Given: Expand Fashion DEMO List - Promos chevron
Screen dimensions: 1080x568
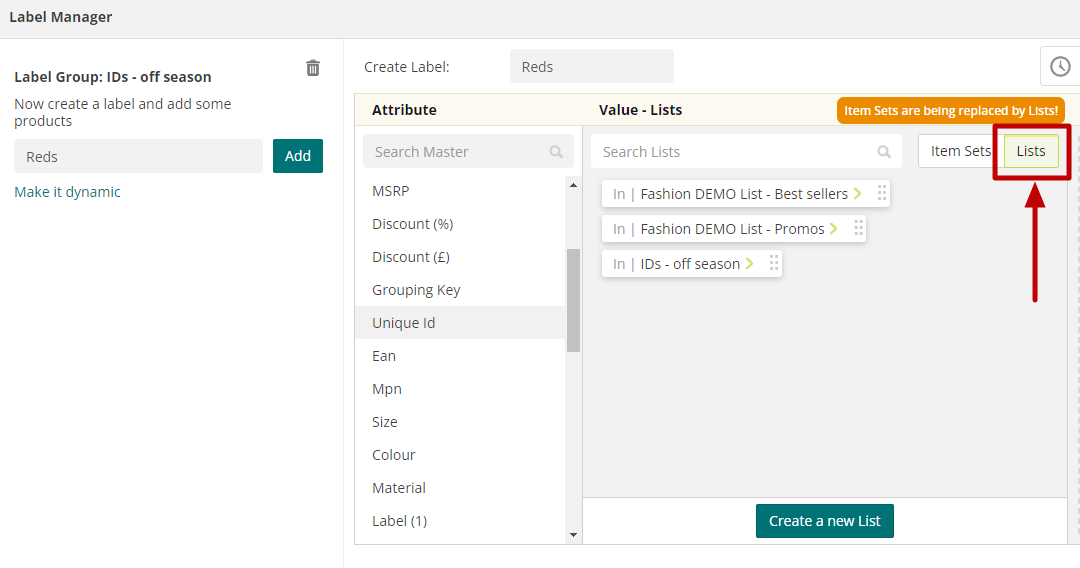Looking at the screenshot, I should 834,229.
